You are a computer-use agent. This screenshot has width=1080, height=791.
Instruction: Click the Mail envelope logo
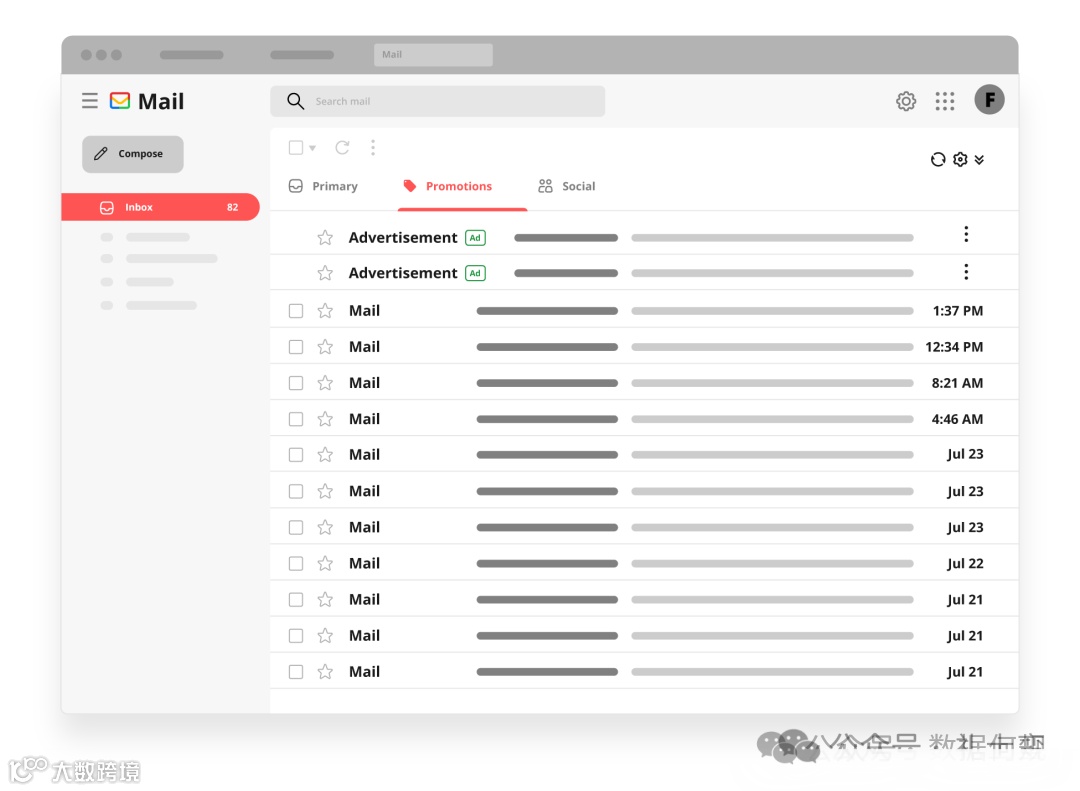tap(120, 101)
